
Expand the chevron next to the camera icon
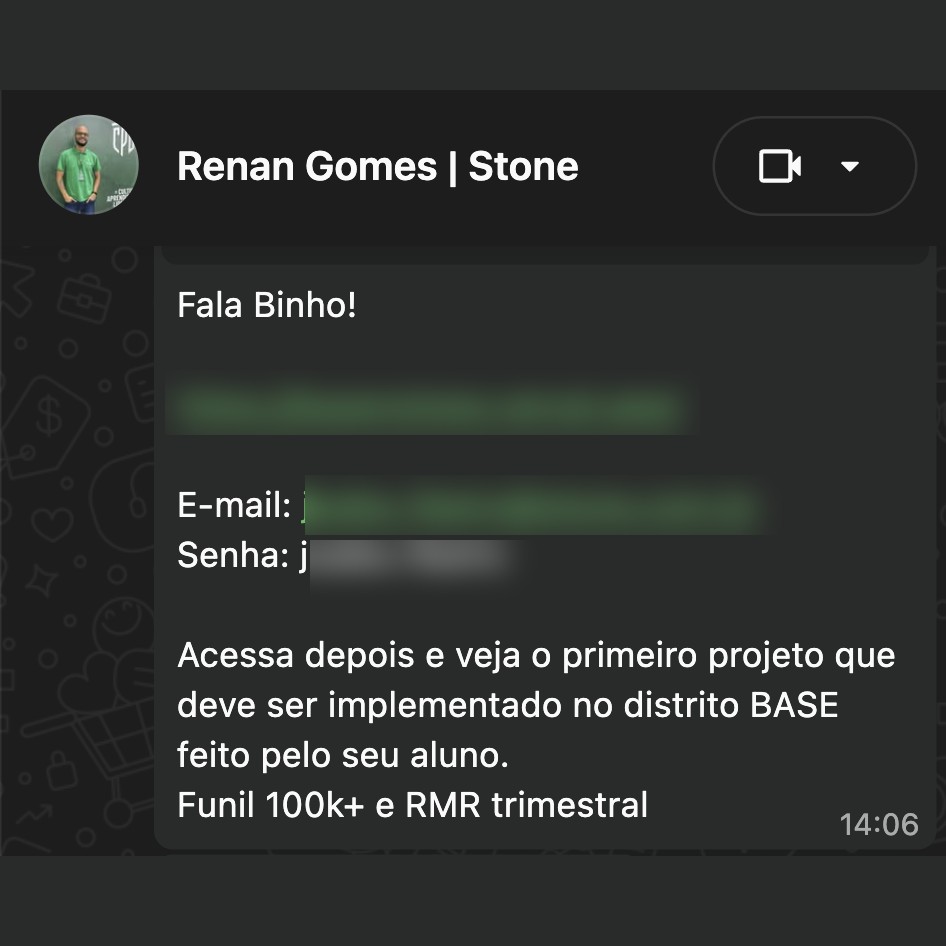click(x=851, y=167)
